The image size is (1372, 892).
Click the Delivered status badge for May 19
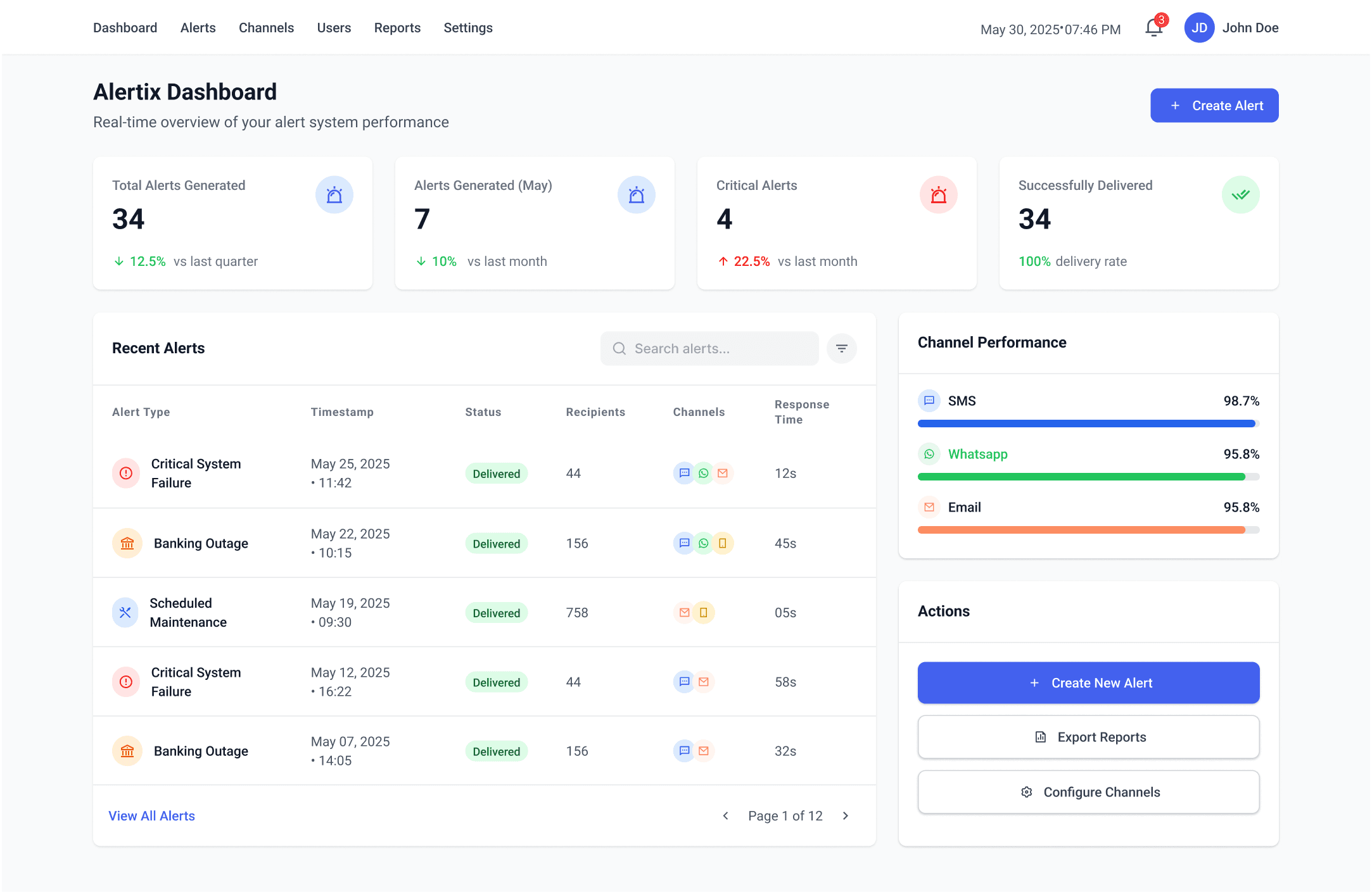[497, 613]
